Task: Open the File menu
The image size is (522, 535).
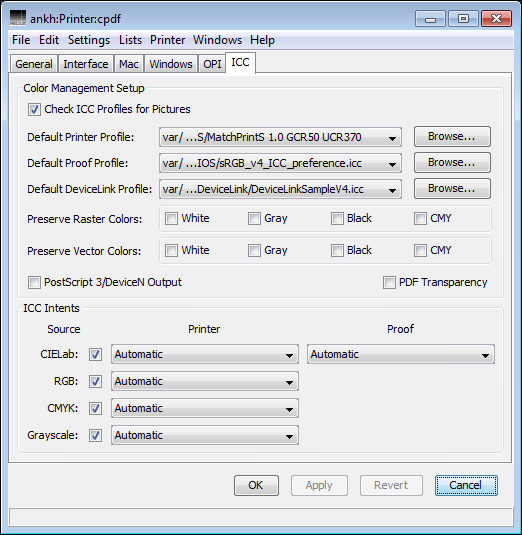Action: [x=21, y=40]
